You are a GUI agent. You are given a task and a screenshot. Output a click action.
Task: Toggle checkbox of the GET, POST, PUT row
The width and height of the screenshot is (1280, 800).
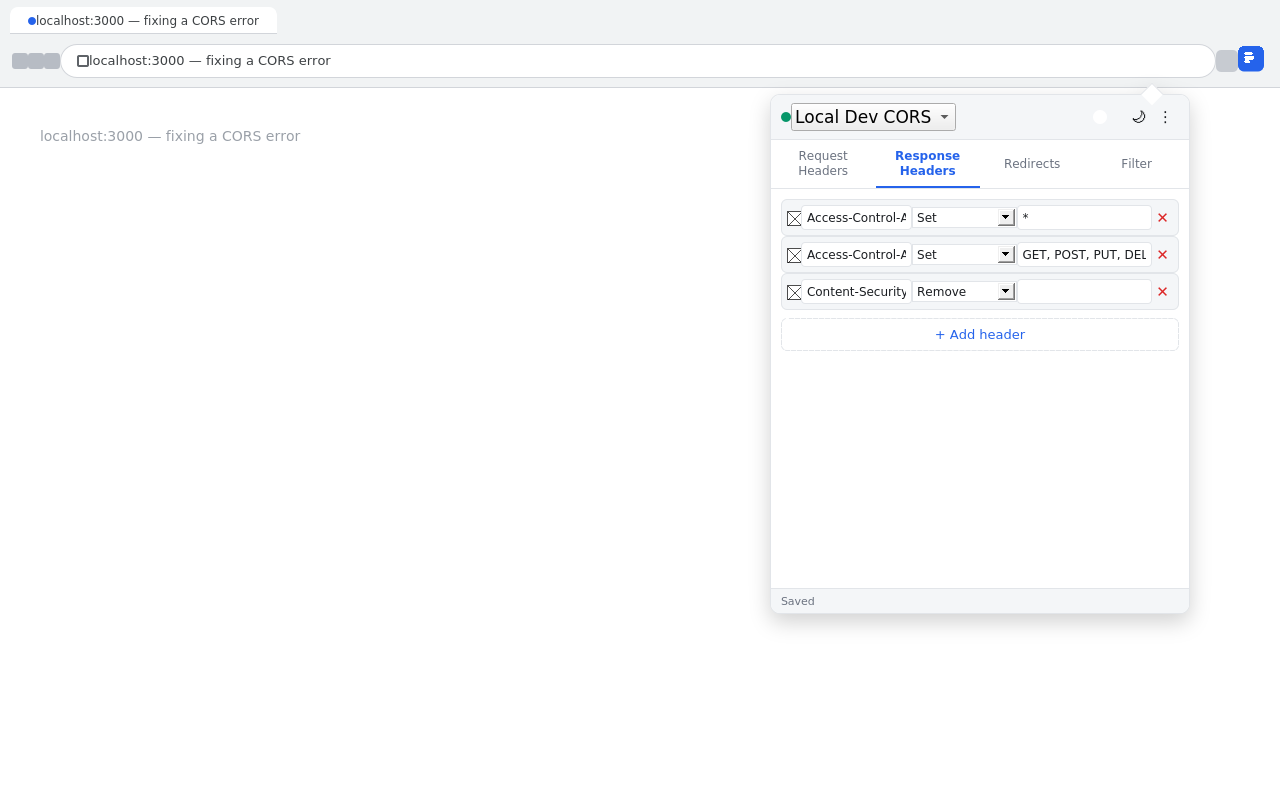794,255
